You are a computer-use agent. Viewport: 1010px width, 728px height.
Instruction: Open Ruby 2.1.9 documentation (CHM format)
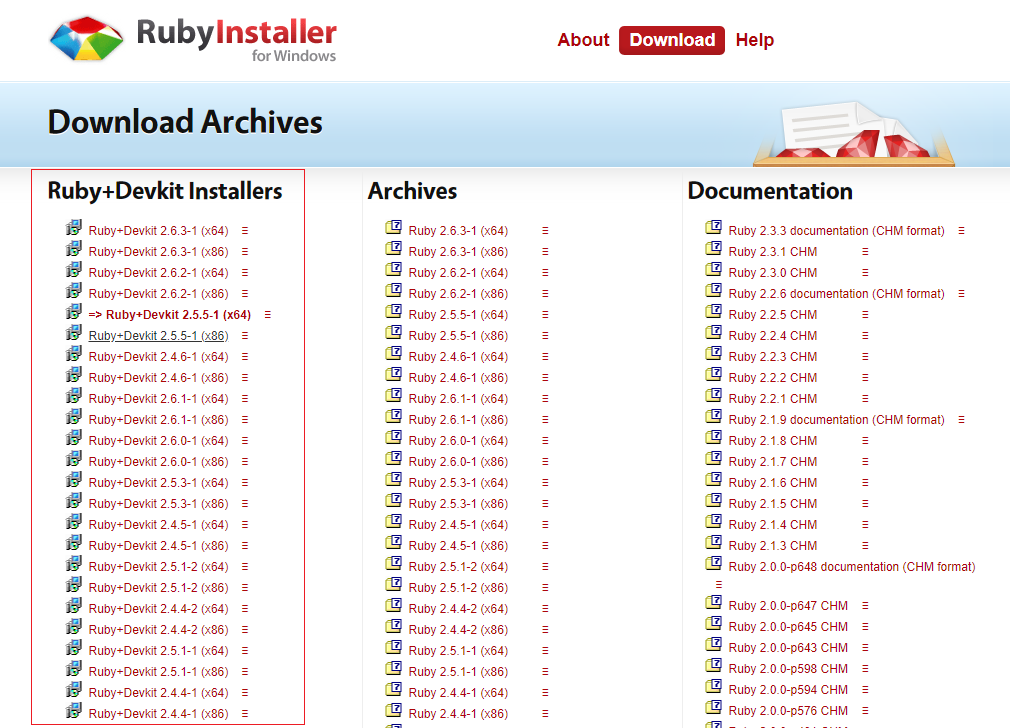pyautogui.click(x=836, y=420)
